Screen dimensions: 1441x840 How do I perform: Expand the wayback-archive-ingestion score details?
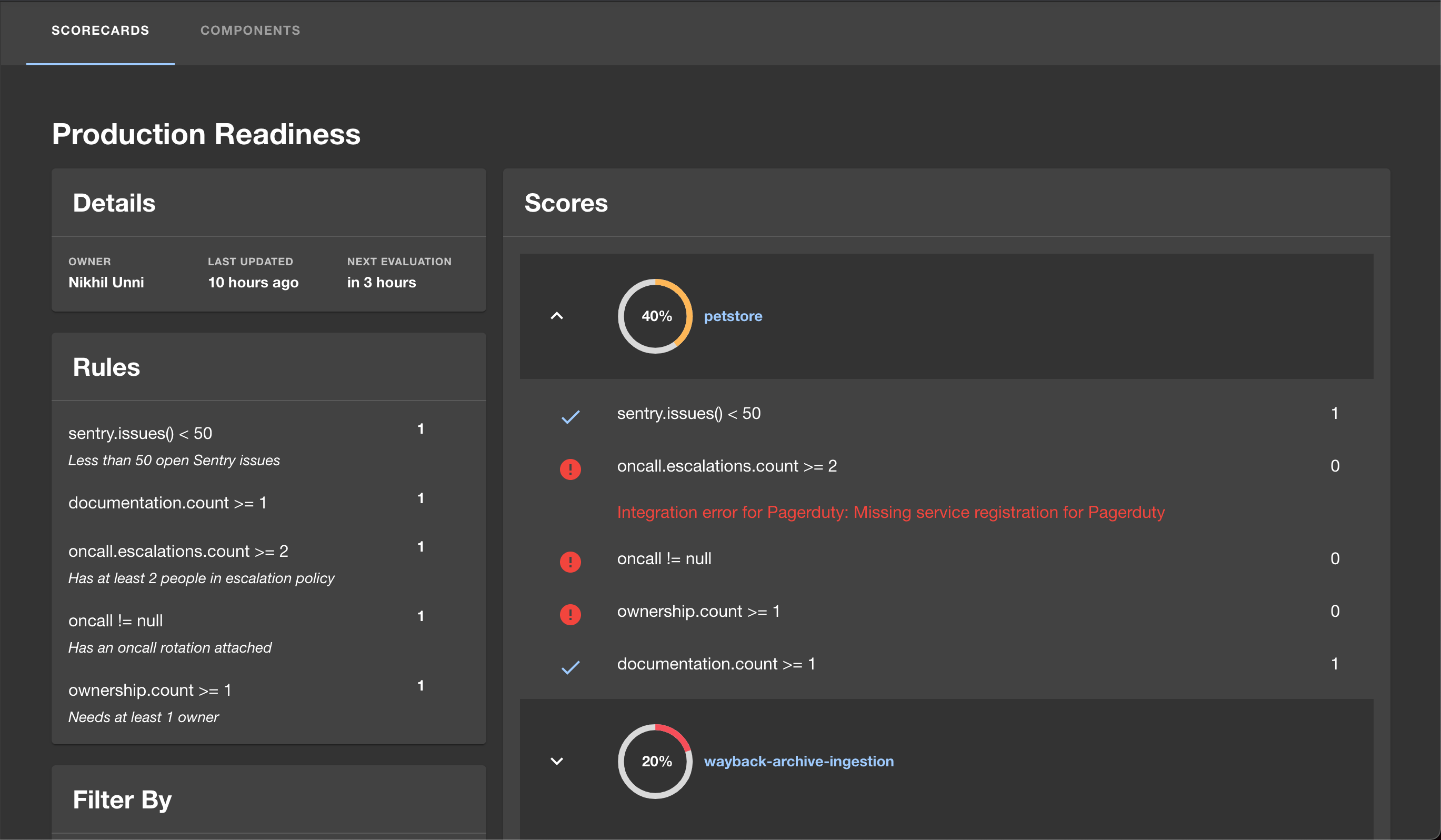pos(556,761)
